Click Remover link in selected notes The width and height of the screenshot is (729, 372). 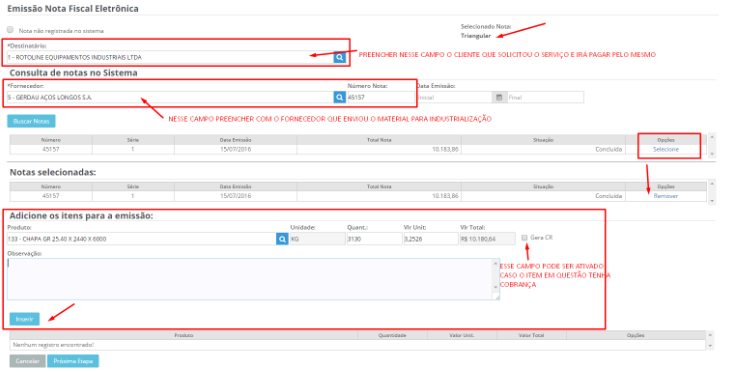[x=666, y=196]
